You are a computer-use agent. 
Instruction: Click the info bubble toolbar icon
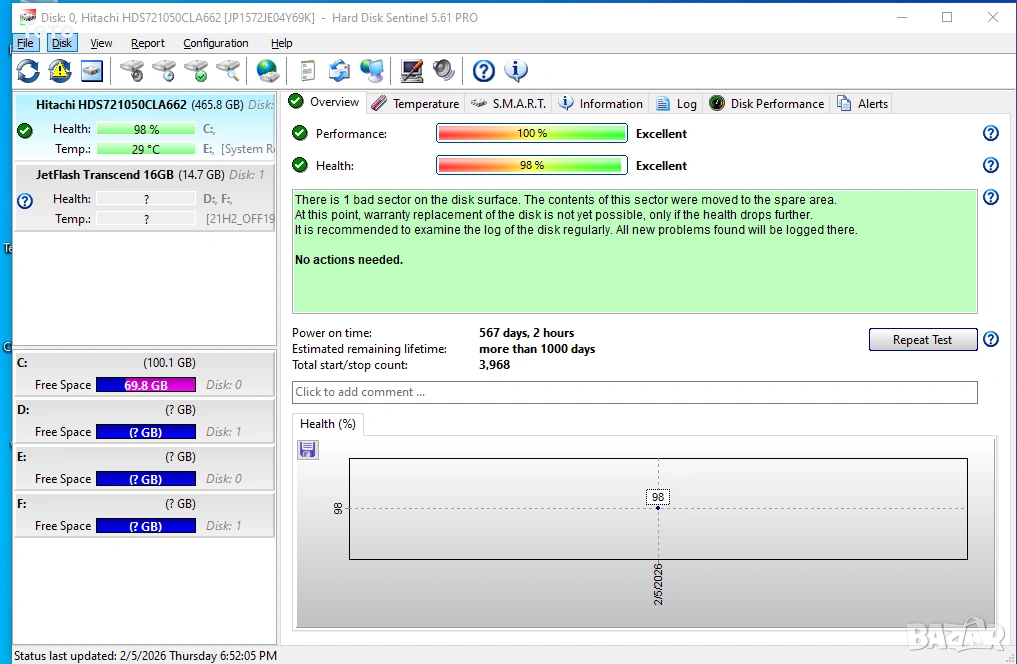(x=516, y=71)
